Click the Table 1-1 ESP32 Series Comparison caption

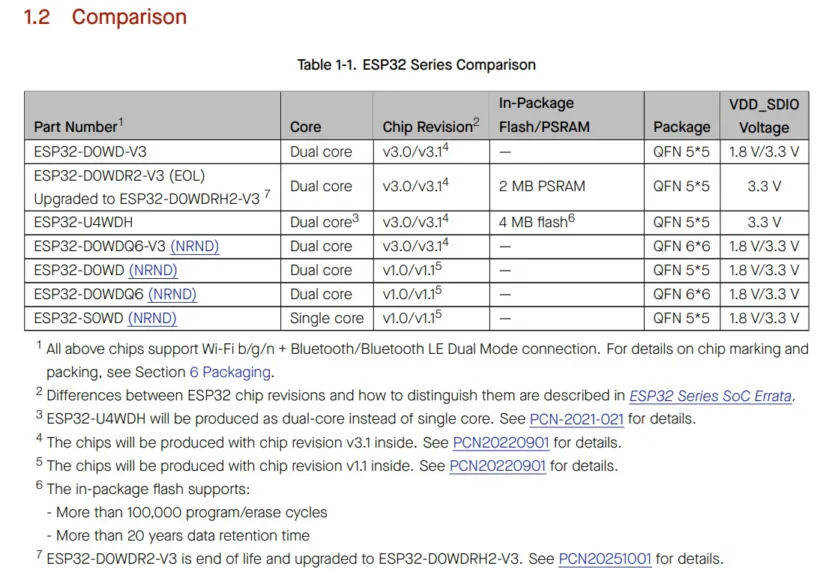pyautogui.click(x=416, y=65)
